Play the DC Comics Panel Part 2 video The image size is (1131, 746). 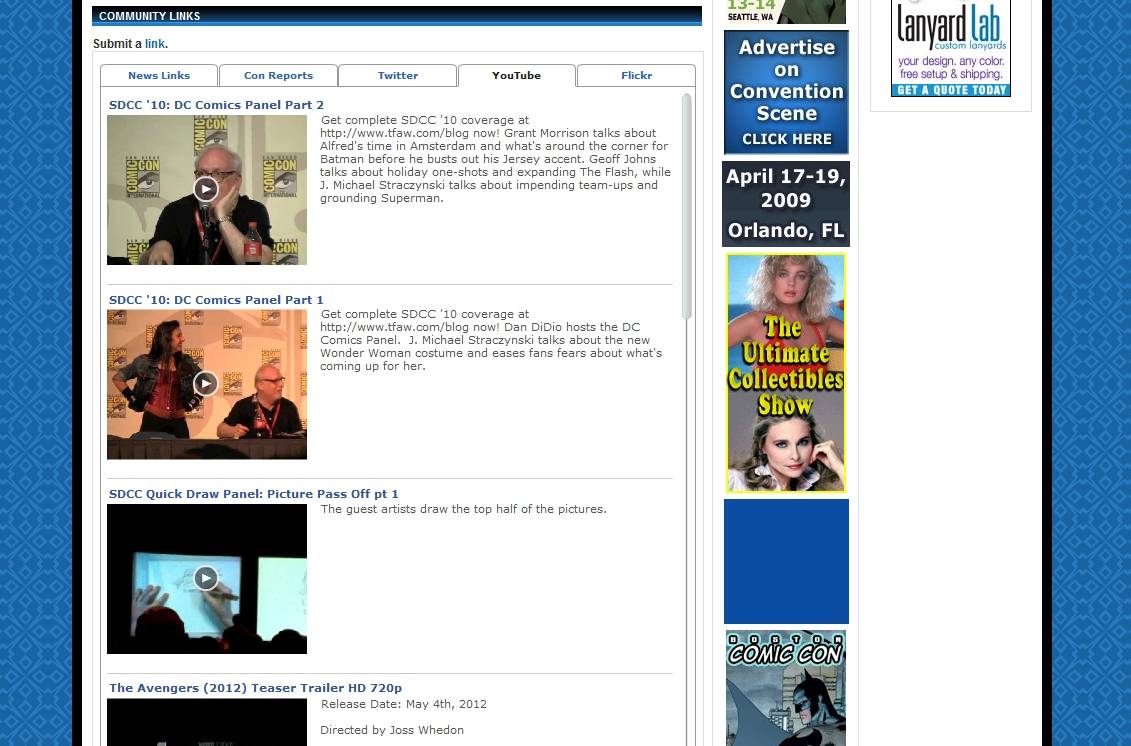pos(206,189)
